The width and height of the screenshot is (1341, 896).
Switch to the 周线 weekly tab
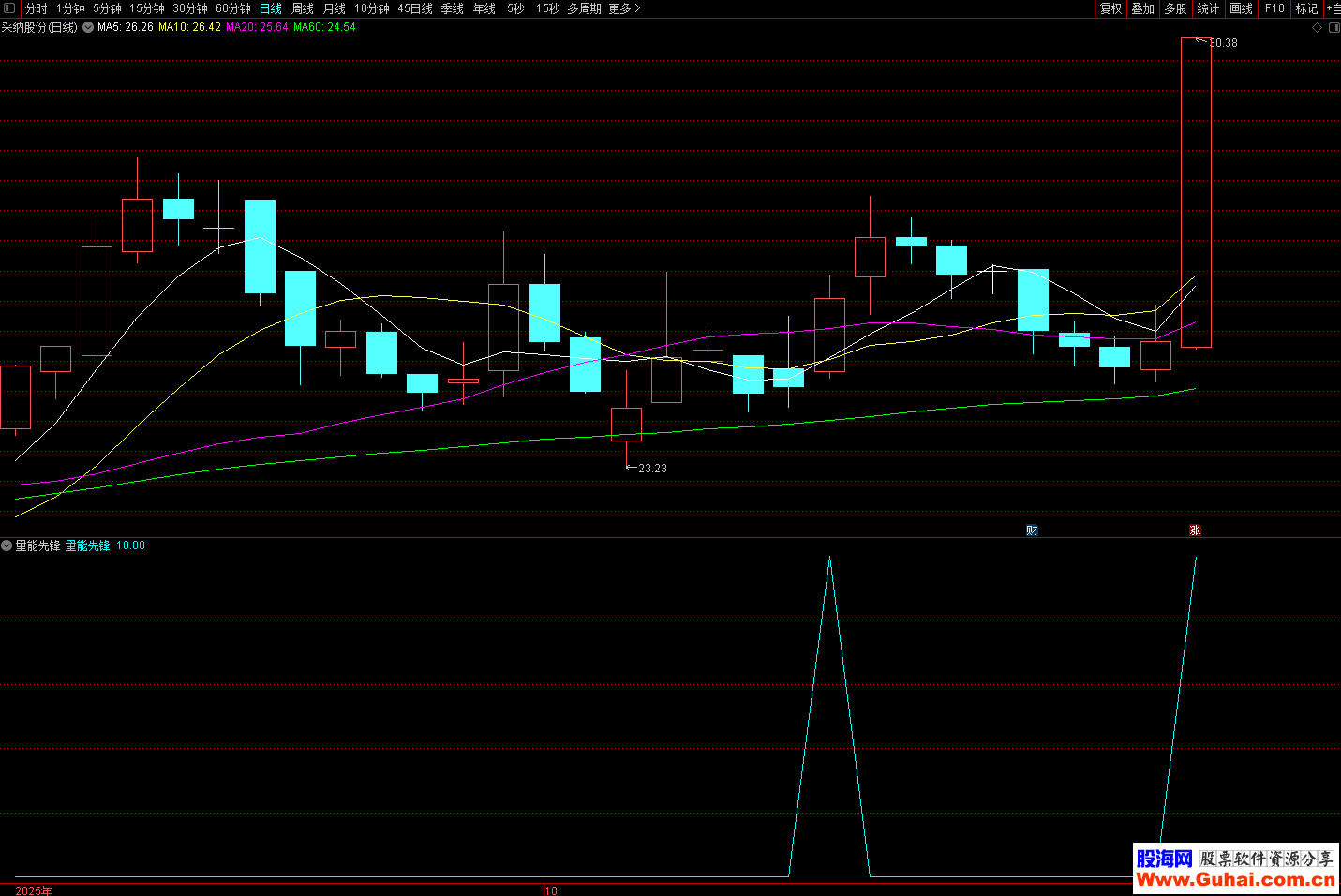(302, 8)
